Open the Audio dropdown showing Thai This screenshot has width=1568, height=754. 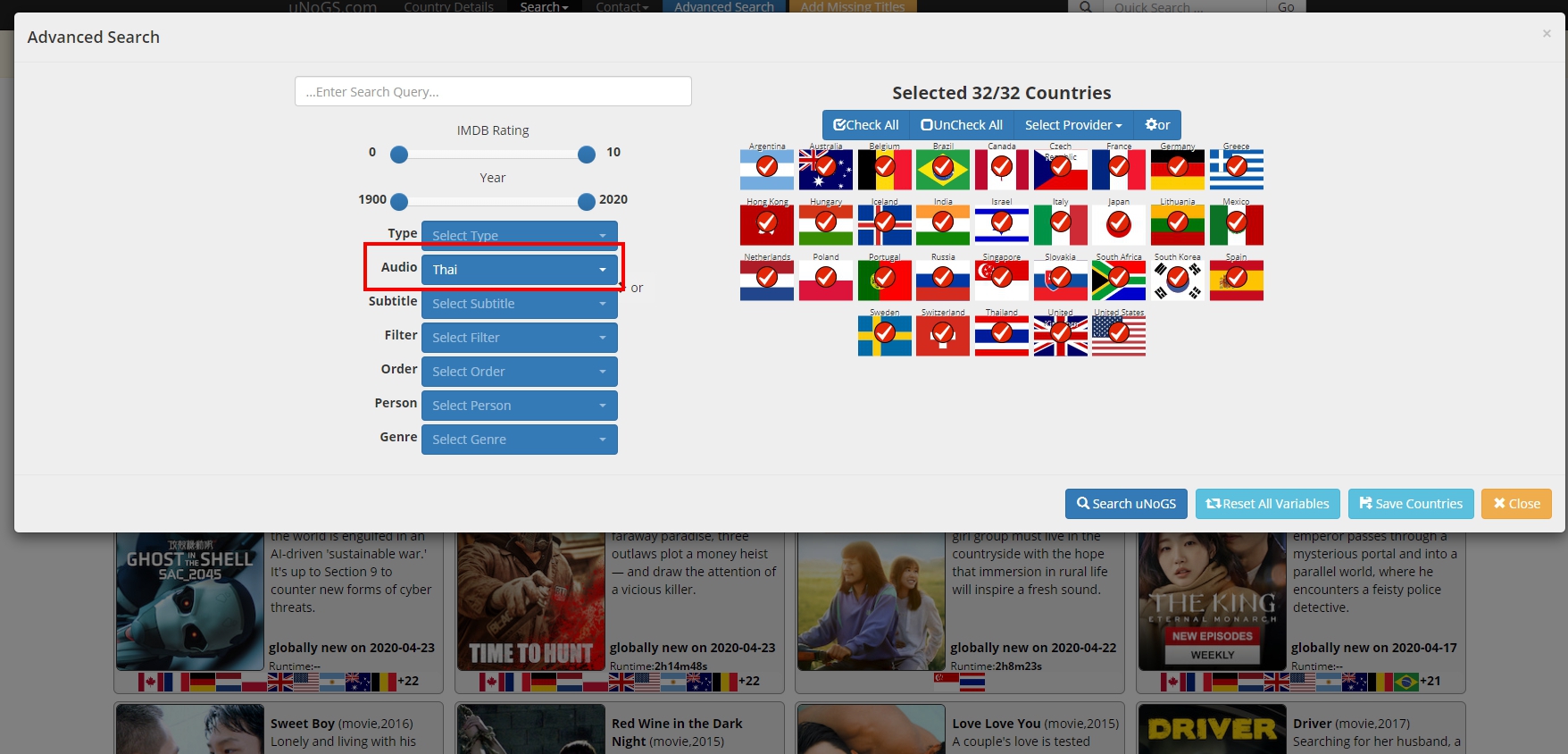pyautogui.click(x=520, y=270)
